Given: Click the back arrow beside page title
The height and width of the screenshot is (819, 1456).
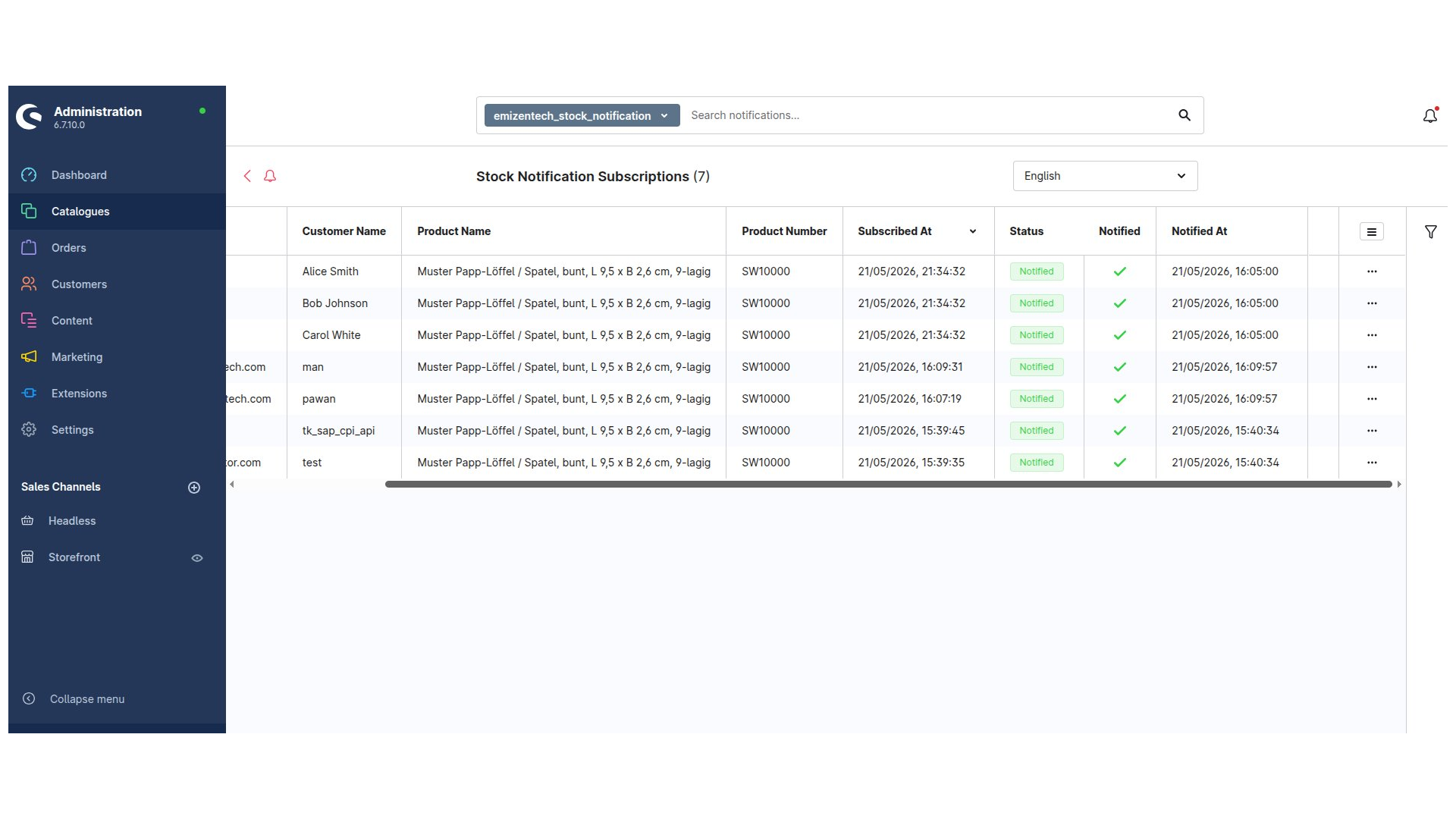Looking at the screenshot, I should (247, 176).
